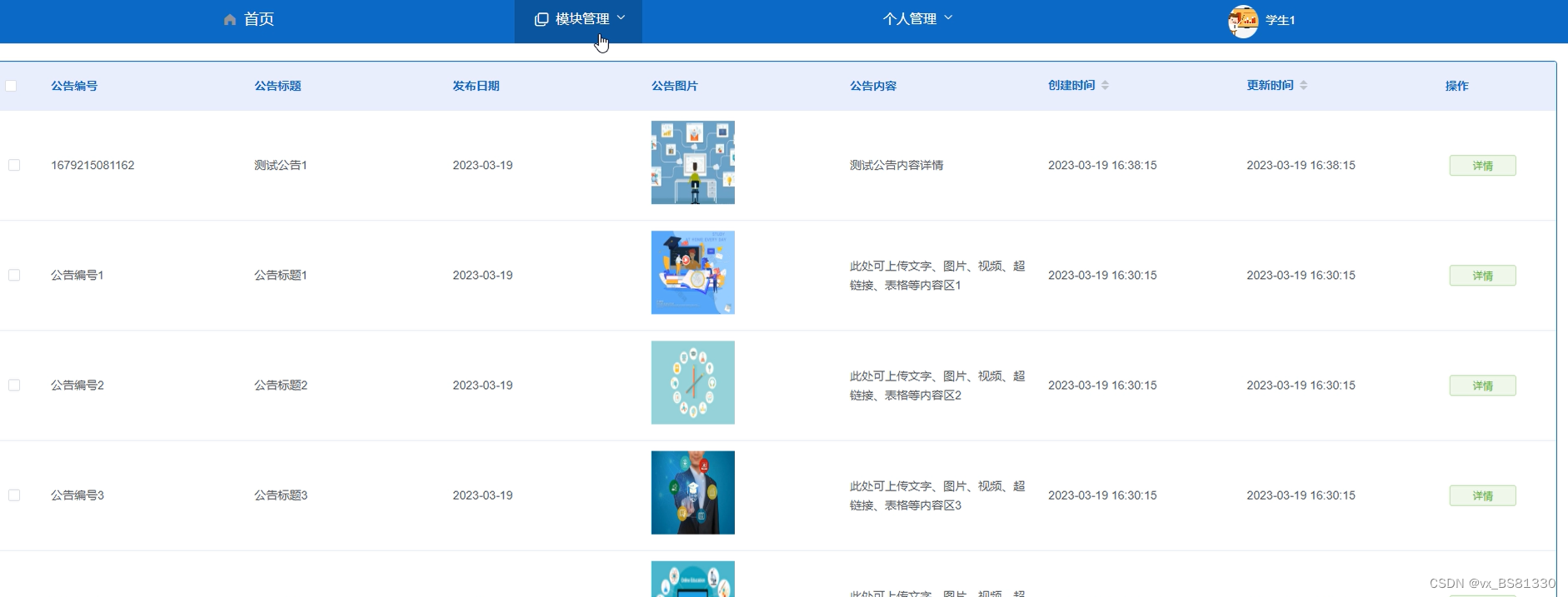Image resolution: width=1568 pixels, height=597 pixels.
Task: Click the content cell ending 内容区2
Action: point(937,386)
